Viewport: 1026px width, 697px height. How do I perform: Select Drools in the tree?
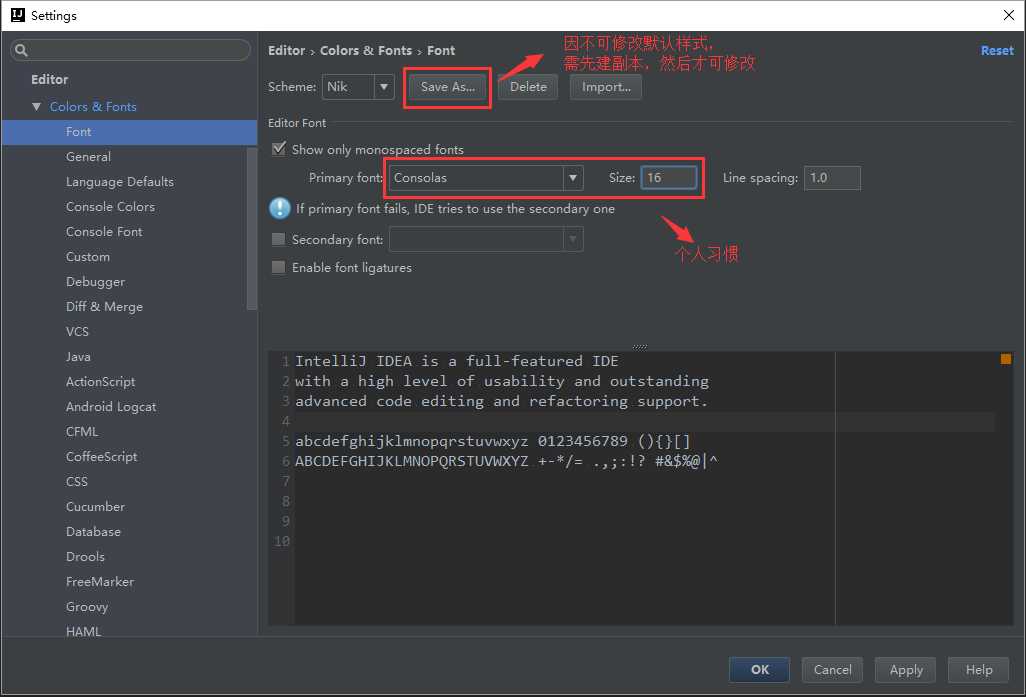tap(85, 556)
